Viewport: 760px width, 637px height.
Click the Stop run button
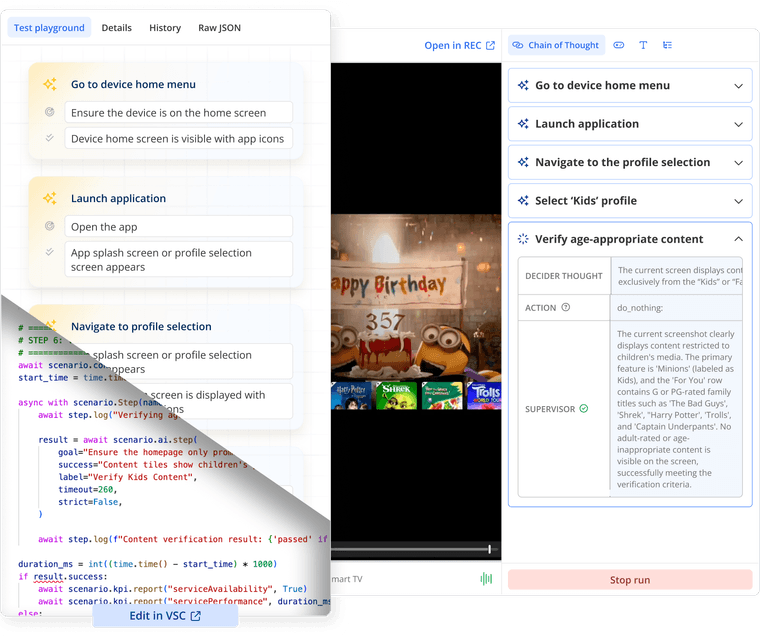(x=630, y=580)
